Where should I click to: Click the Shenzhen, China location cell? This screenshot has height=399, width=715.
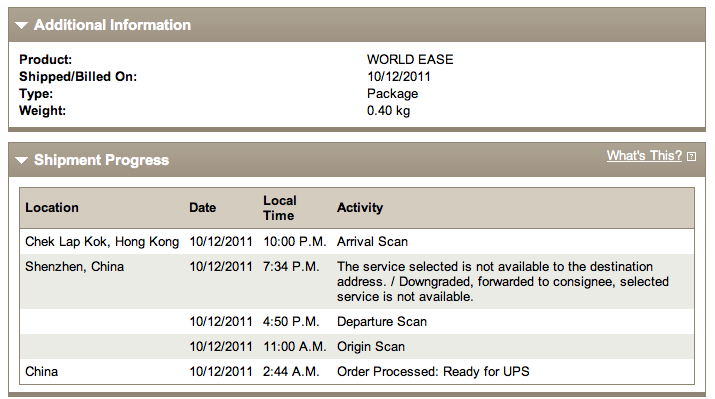(x=74, y=267)
